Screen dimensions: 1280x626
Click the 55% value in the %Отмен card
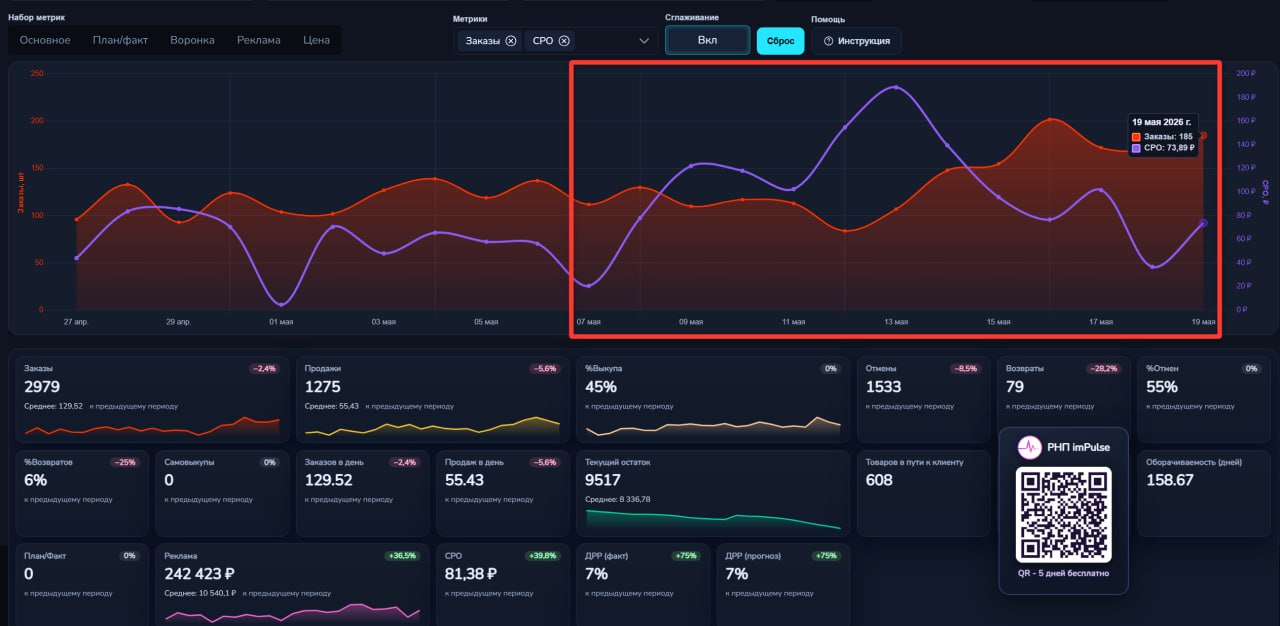[x=1162, y=387]
